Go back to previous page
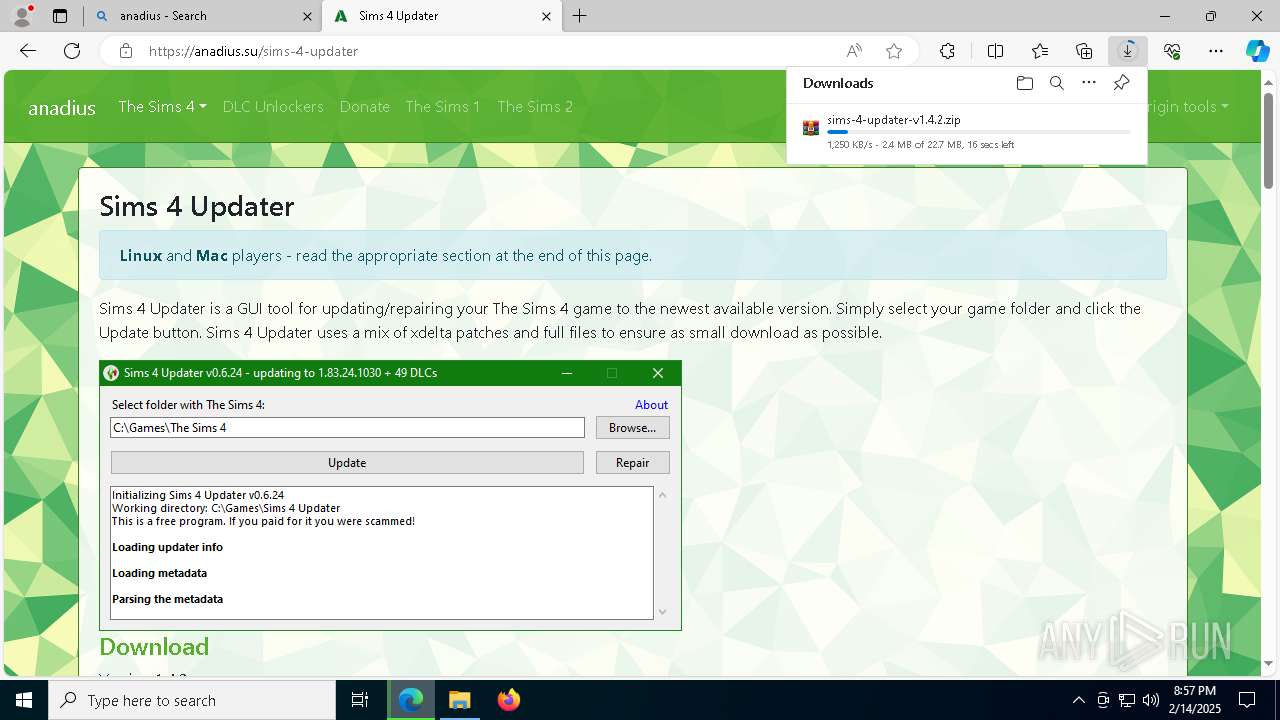This screenshot has width=1280, height=720. [x=28, y=51]
